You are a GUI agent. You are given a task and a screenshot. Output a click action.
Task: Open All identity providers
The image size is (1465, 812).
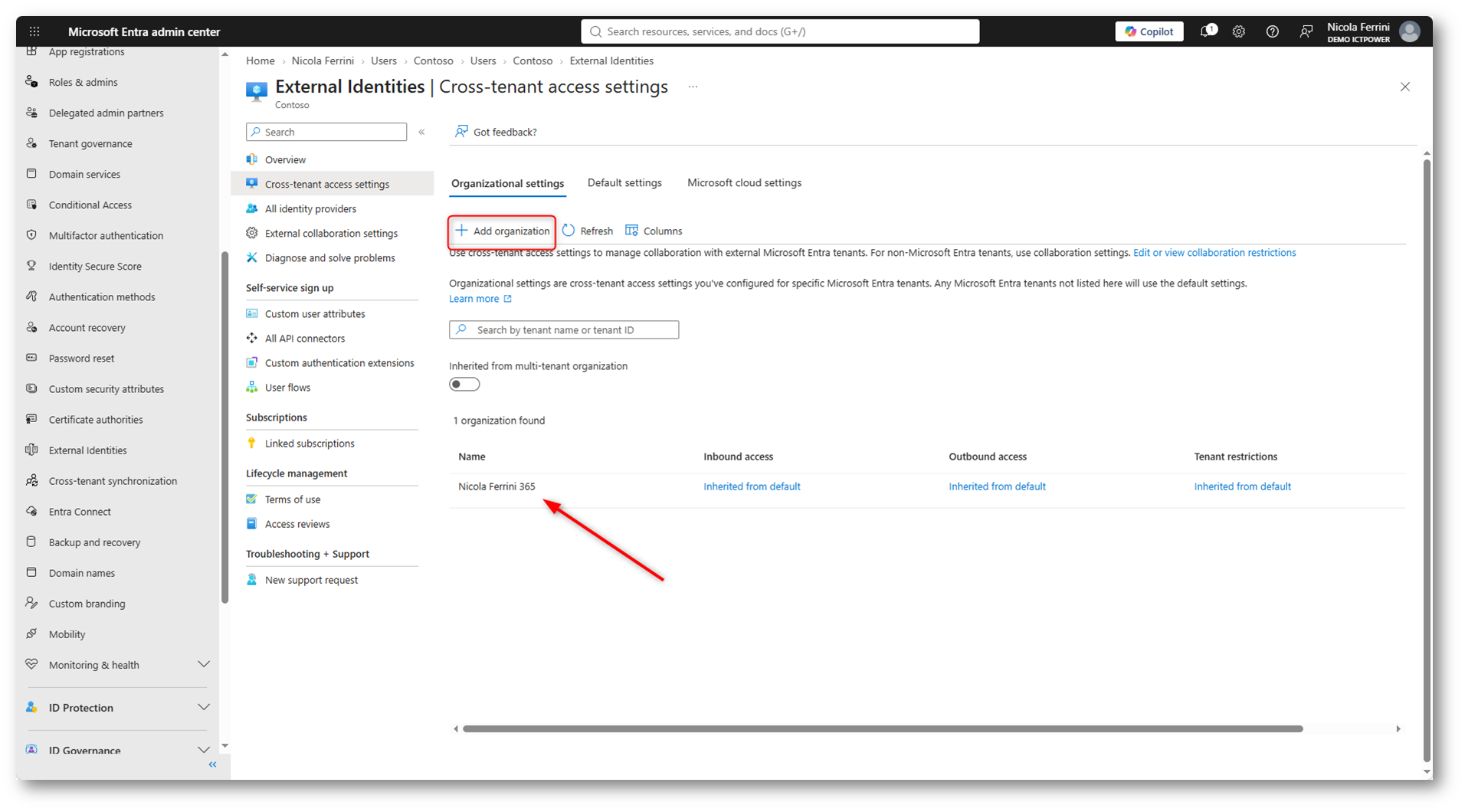pyautogui.click(x=310, y=209)
